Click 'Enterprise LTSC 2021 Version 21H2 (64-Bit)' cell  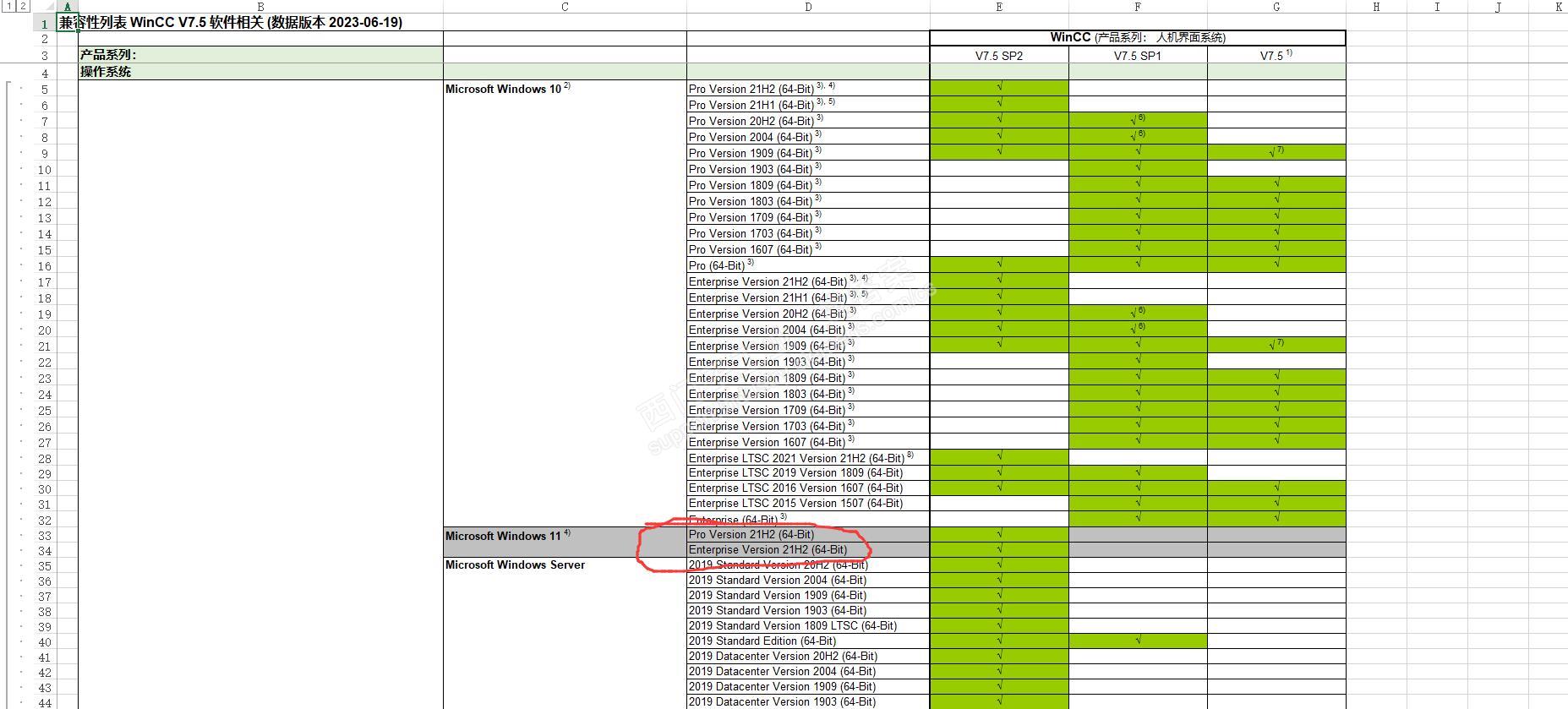[x=808, y=458]
